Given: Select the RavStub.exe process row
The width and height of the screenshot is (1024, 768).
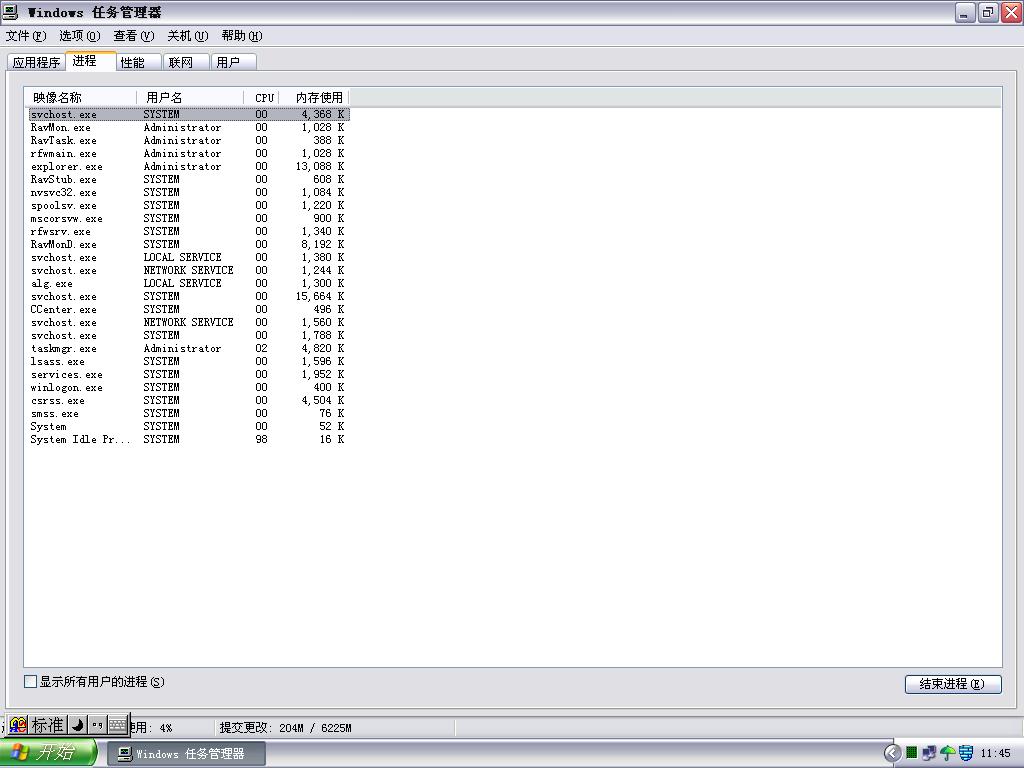Looking at the screenshot, I should [x=188, y=180].
